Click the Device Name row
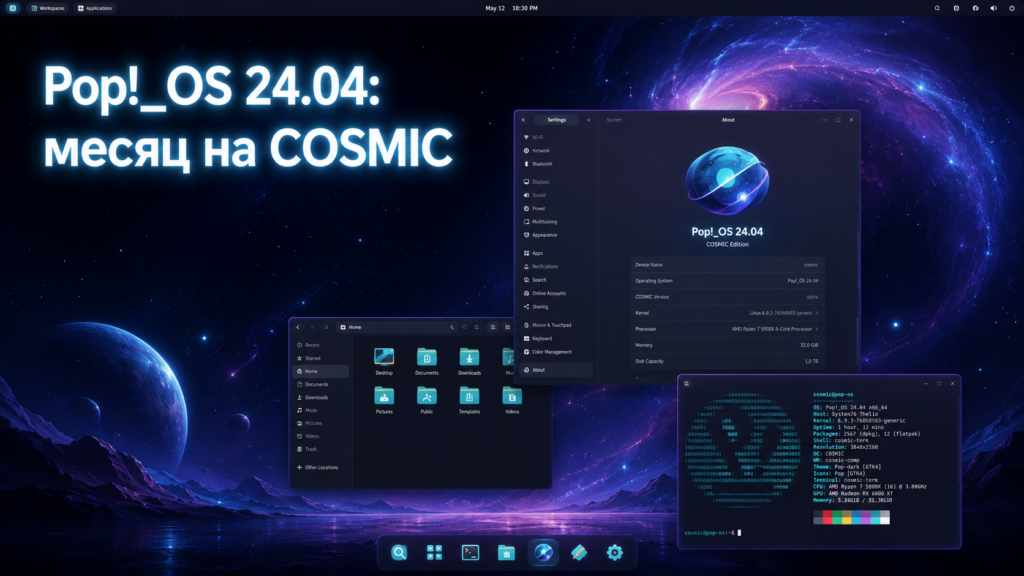 [727, 265]
